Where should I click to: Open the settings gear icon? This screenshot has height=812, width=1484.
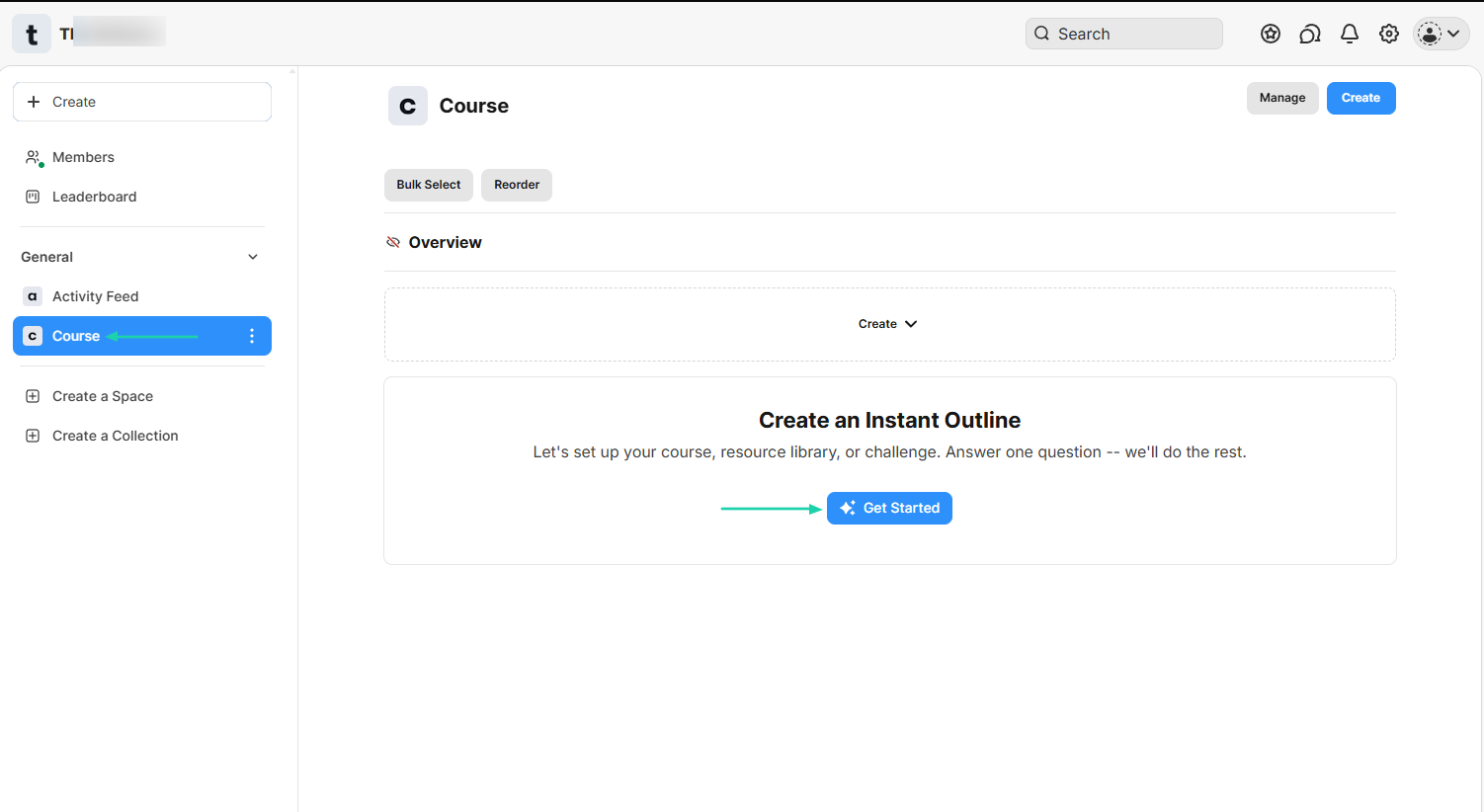coord(1389,34)
